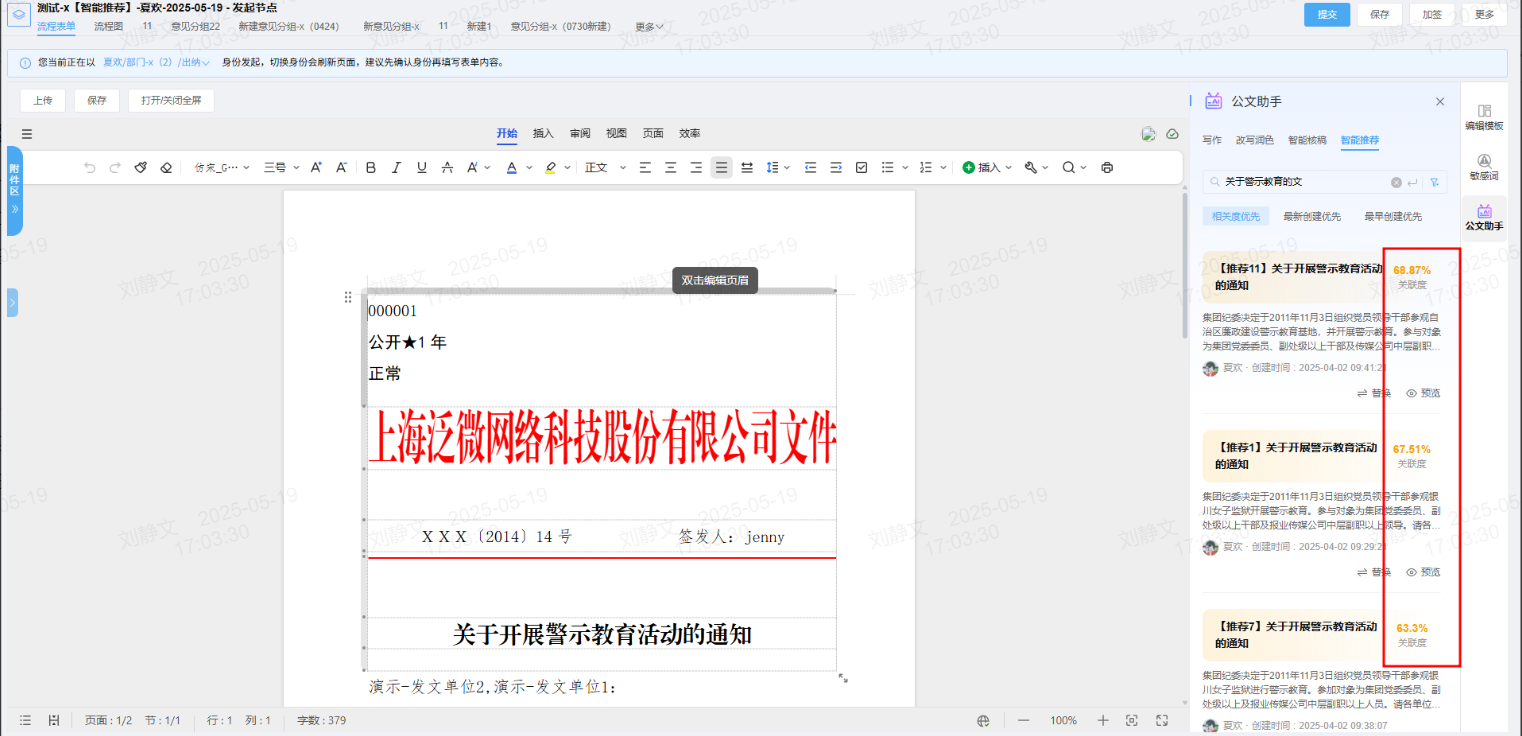The height and width of the screenshot is (736, 1522).
Task: Align text right
Action: coord(696,167)
